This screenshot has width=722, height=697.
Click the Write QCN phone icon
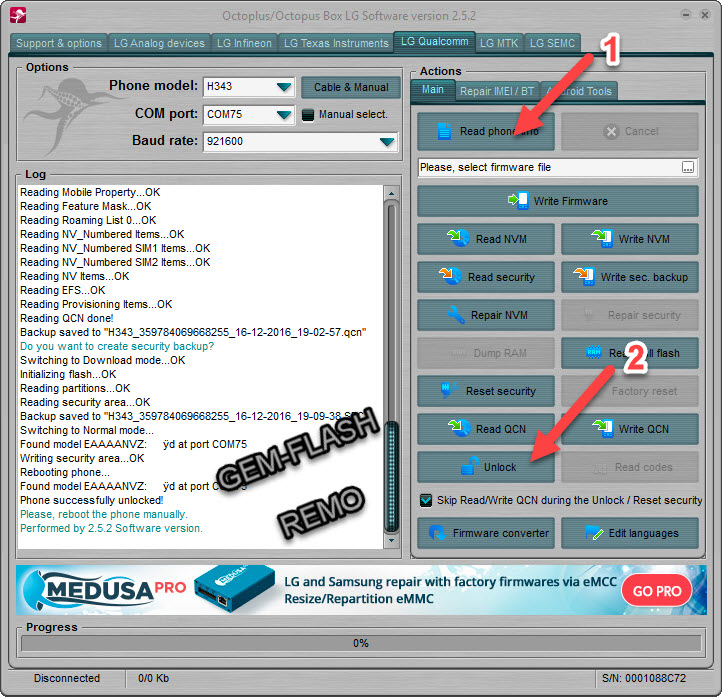[x=602, y=428]
